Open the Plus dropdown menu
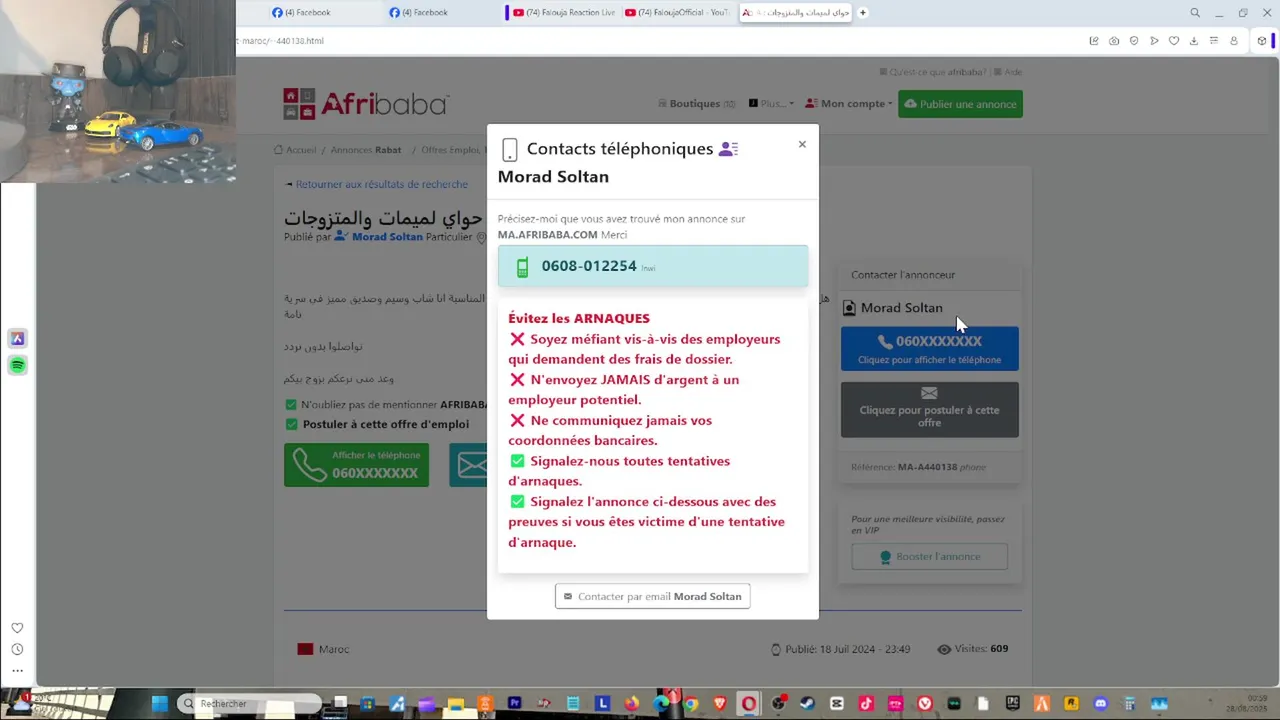The width and height of the screenshot is (1280, 720). pos(771,104)
